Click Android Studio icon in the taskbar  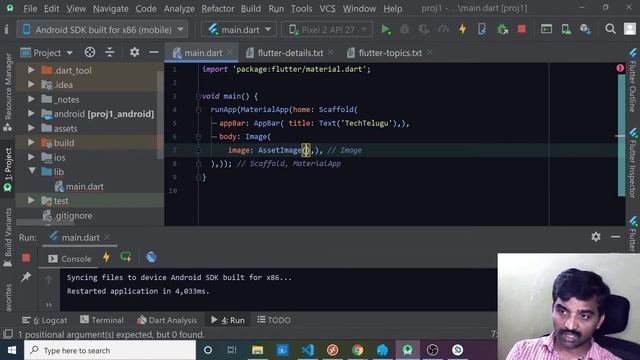[x=407, y=350]
